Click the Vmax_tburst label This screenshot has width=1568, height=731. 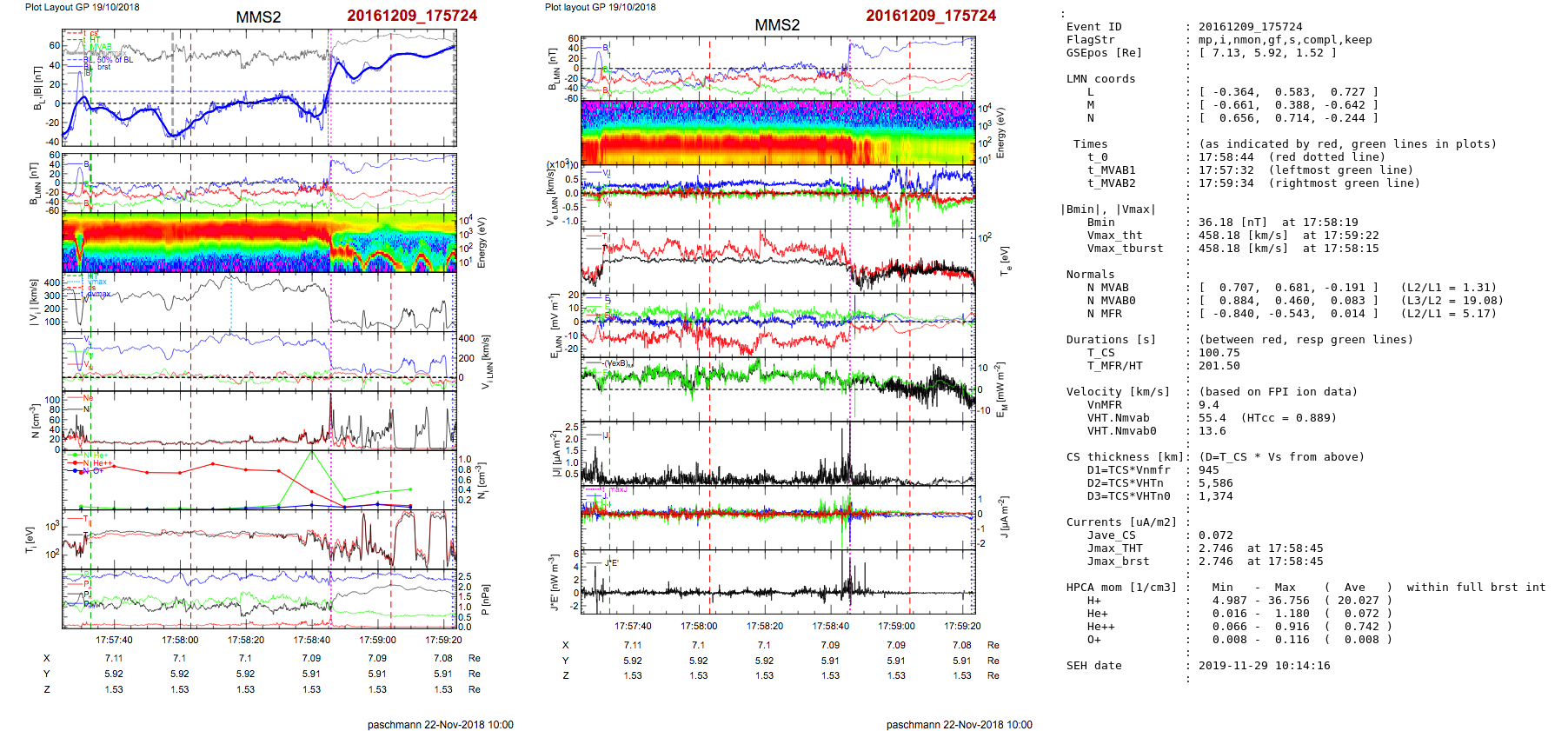point(1126,249)
